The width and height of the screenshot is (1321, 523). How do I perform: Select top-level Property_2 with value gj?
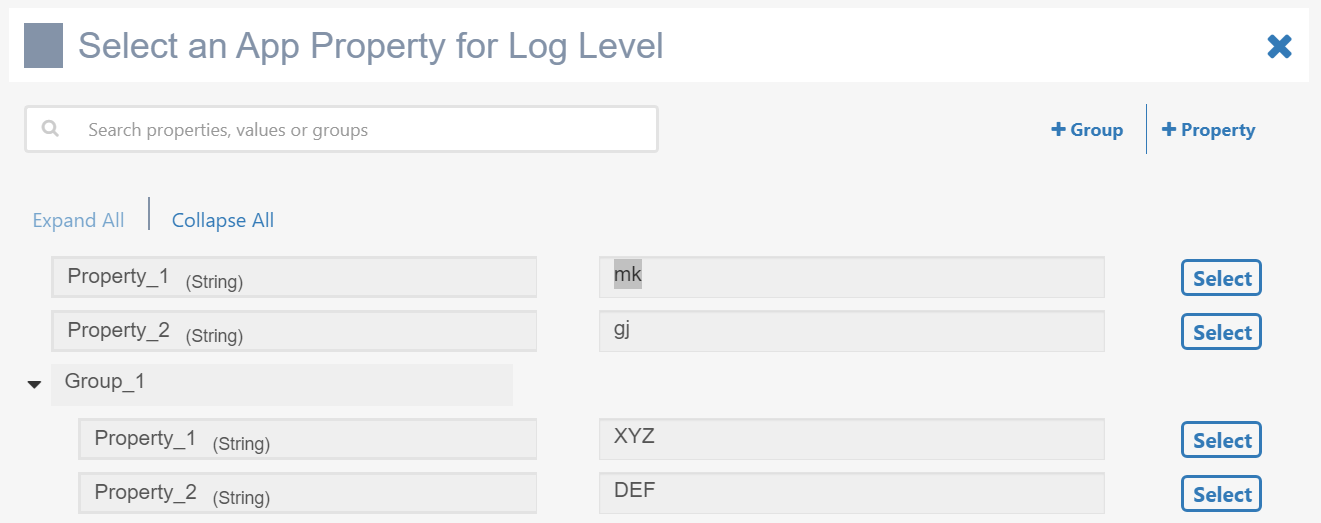tap(1221, 333)
